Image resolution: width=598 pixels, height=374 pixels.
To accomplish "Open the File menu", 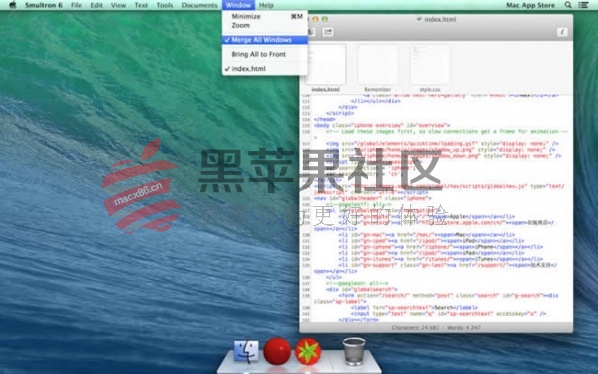I will point(76,5).
